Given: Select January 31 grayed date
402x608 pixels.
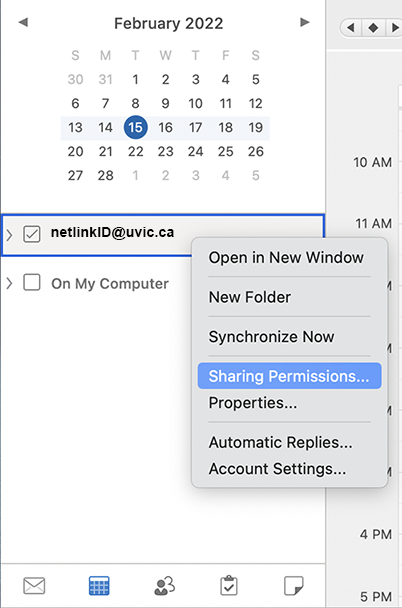Looking at the screenshot, I should point(105,79).
